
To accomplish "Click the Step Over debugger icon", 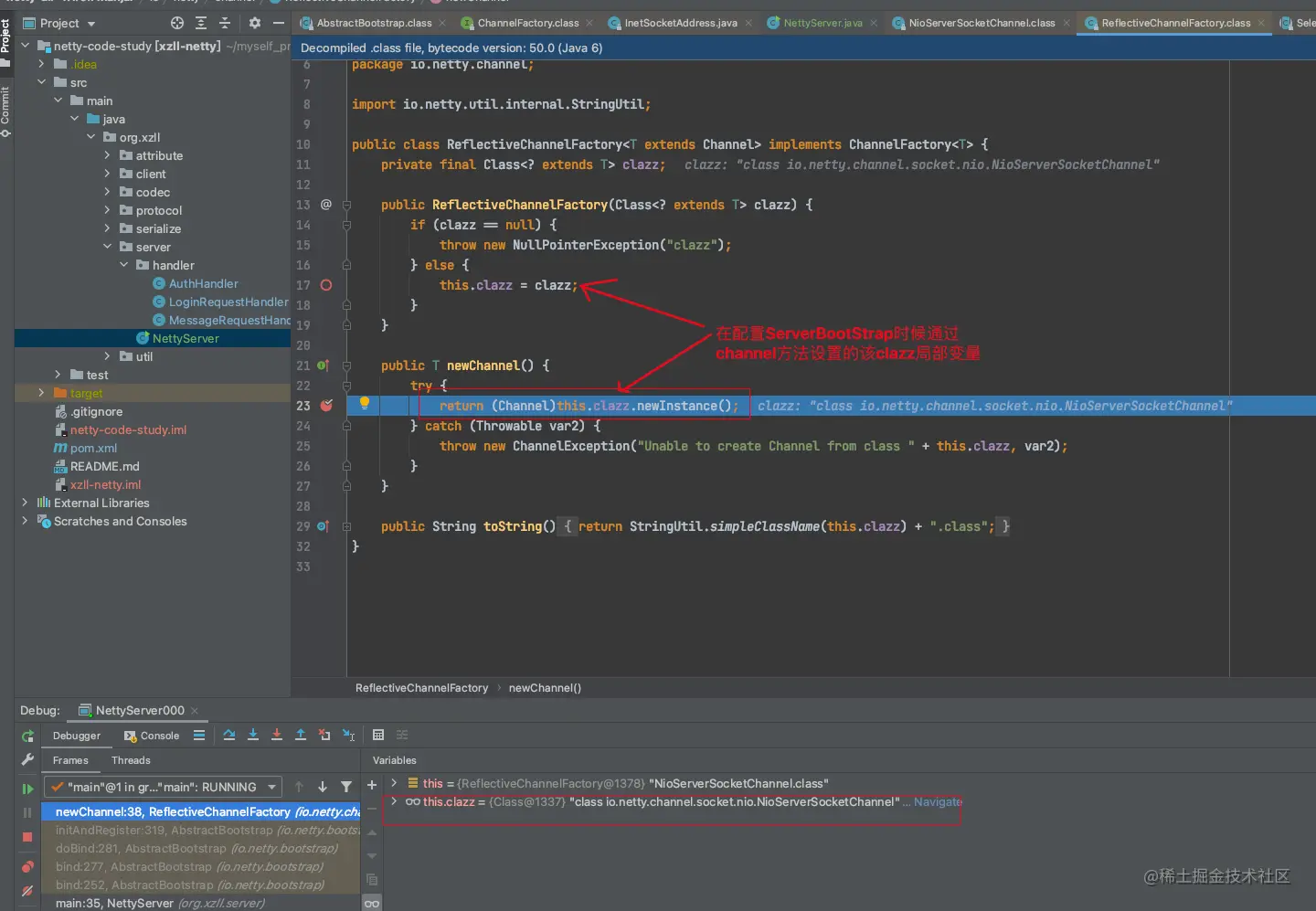I will point(229,736).
